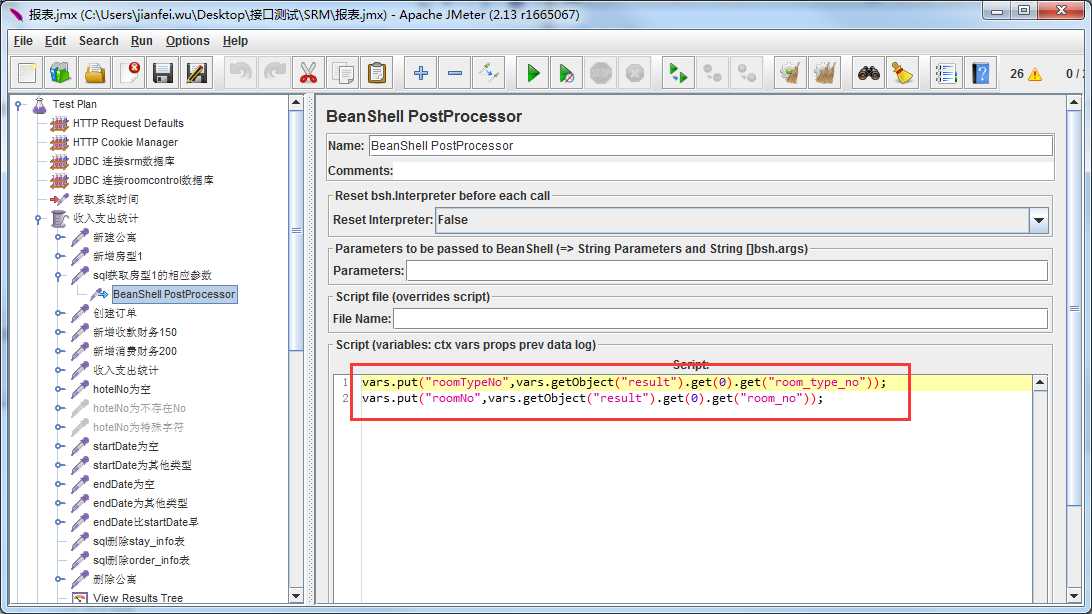Click the New test plan icon
Screen dimensions: 1092x614
tap(27, 73)
